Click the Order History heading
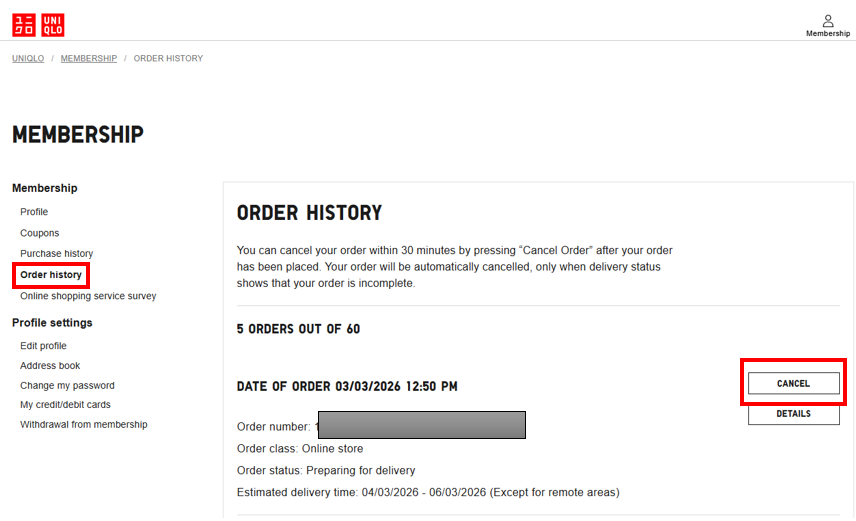 tap(309, 213)
